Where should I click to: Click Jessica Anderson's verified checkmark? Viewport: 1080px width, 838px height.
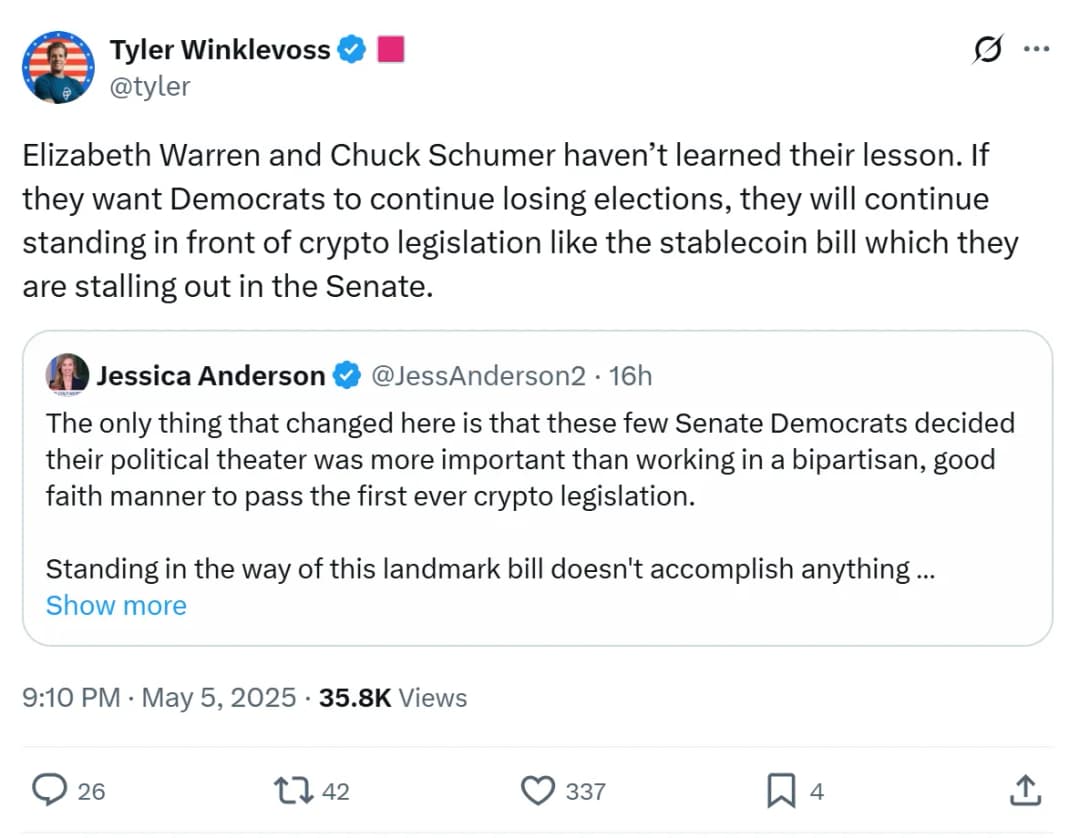pos(346,376)
